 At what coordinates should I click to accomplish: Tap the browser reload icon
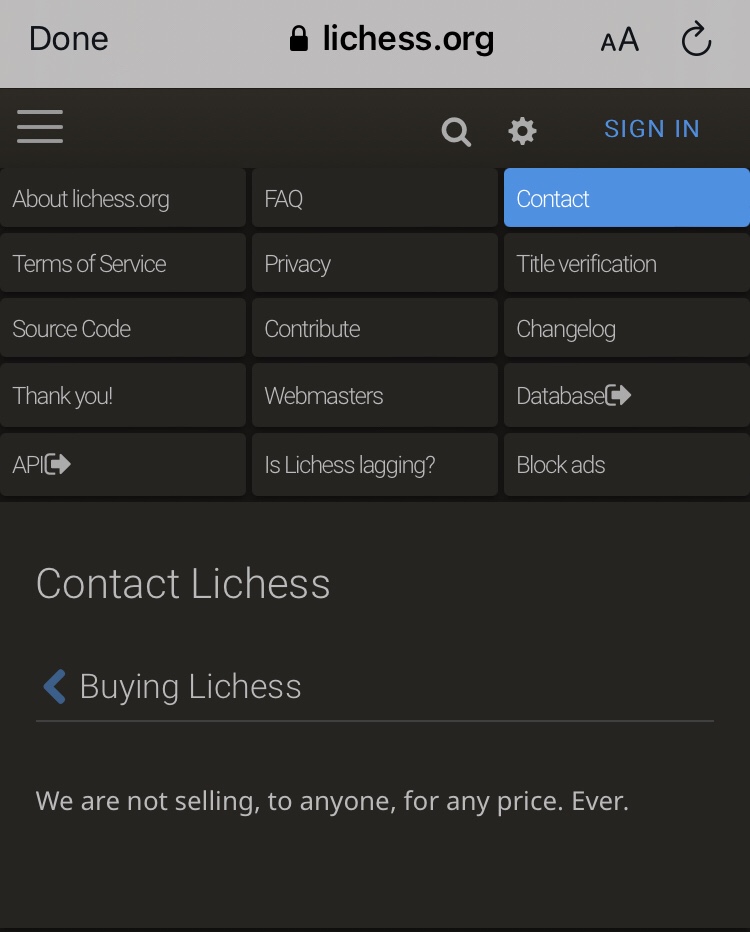click(x=696, y=40)
